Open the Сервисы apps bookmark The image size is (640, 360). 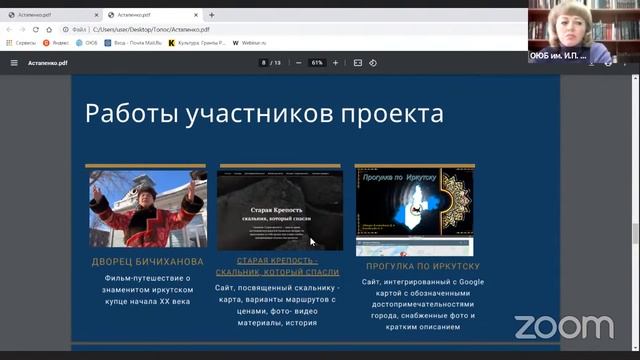[21, 43]
